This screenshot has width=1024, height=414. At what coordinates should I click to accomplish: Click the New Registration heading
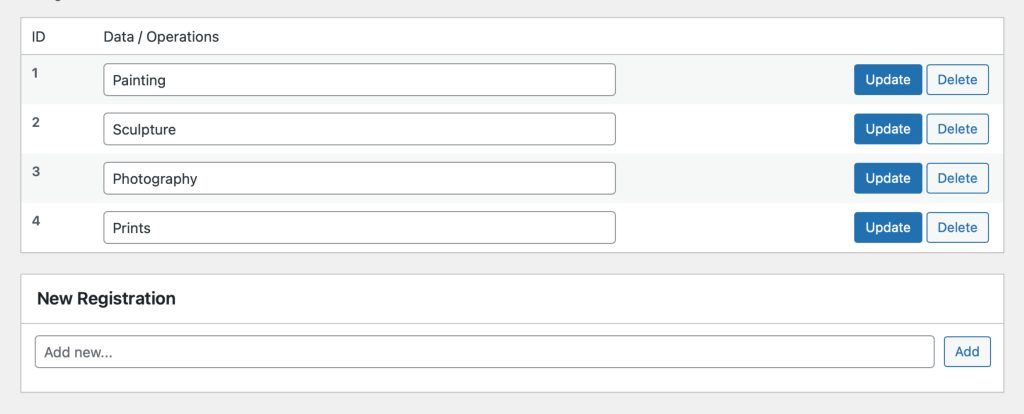[x=106, y=298]
